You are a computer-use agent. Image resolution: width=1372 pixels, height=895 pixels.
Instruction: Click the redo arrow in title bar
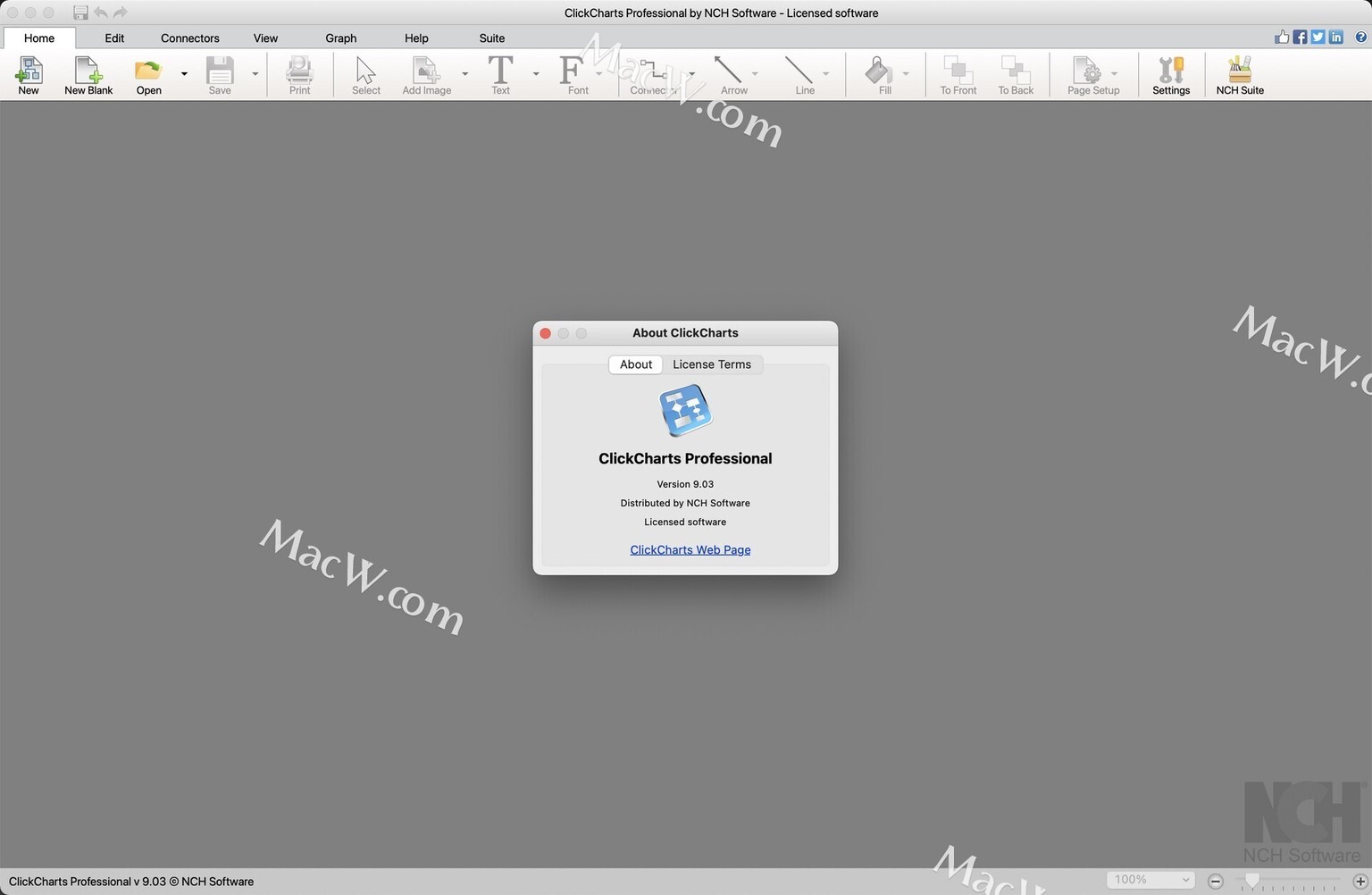120,13
